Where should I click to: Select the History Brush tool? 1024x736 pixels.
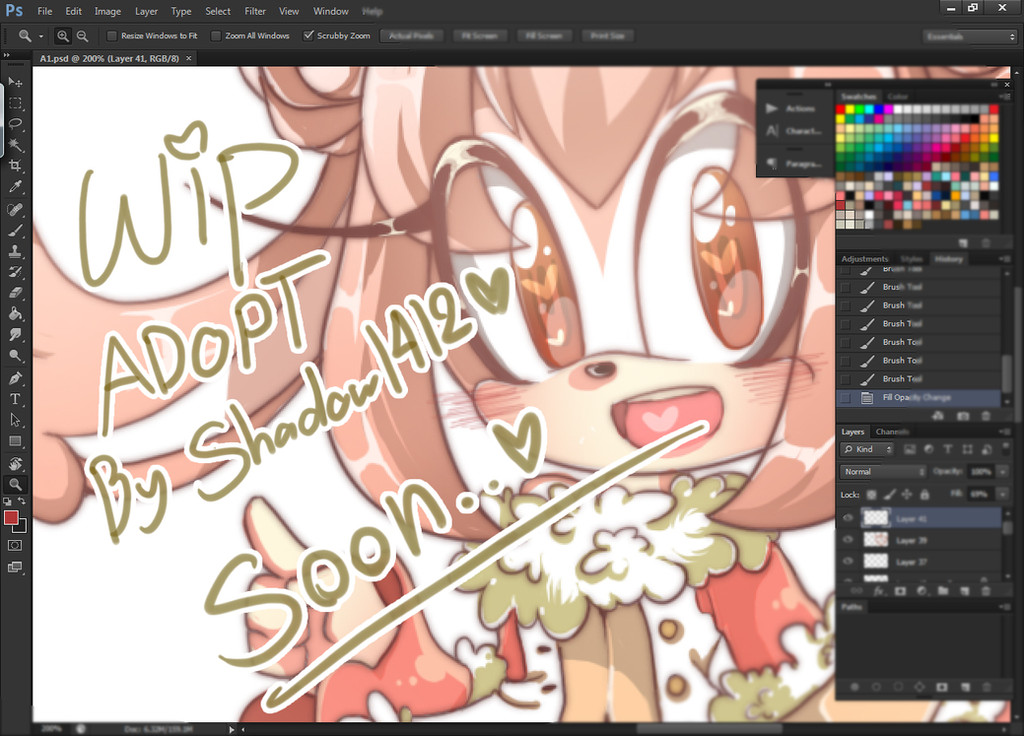[15, 272]
